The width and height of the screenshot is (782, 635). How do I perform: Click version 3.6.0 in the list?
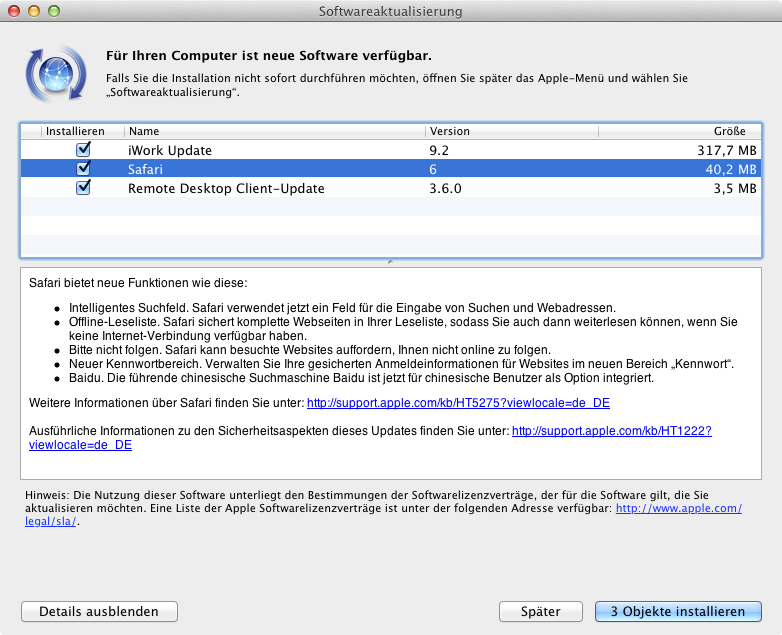pyautogui.click(x=445, y=188)
